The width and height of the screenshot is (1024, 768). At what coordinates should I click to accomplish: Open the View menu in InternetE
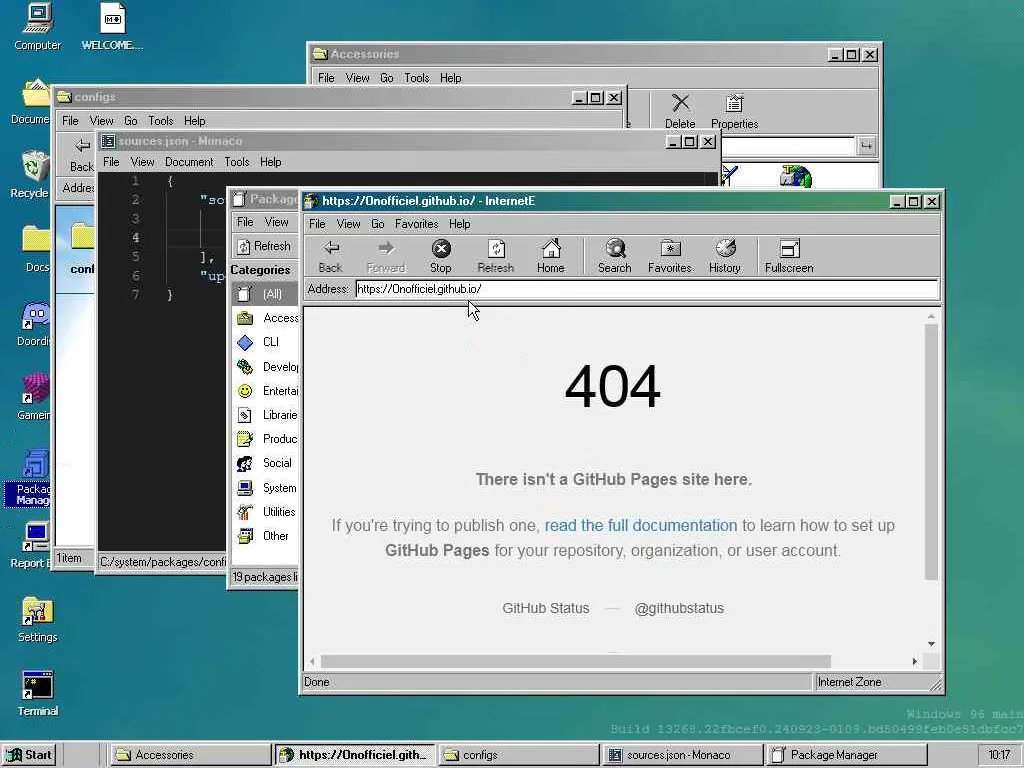coord(348,224)
